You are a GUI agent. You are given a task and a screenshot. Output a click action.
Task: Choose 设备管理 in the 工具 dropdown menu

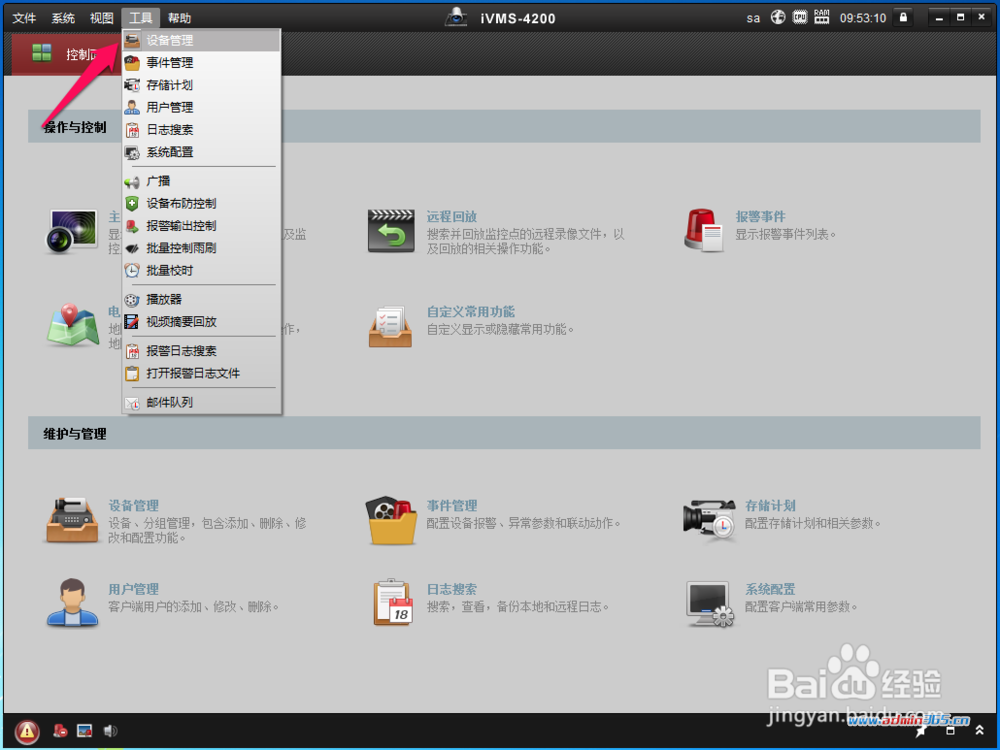click(202, 40)
